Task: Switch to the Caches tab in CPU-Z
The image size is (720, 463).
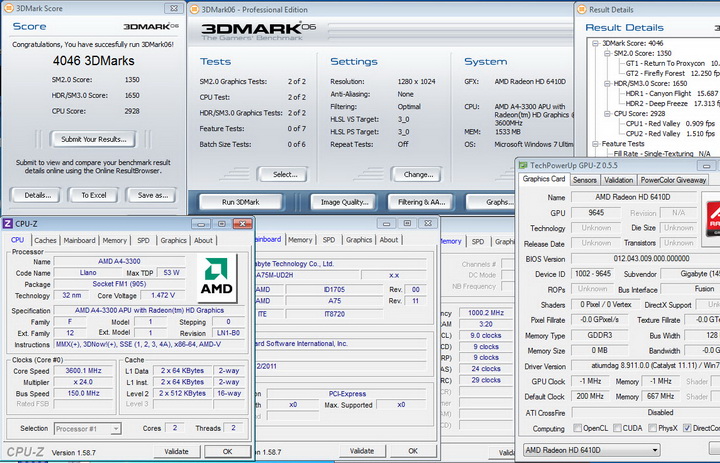Action: click(x=46, y=240)
